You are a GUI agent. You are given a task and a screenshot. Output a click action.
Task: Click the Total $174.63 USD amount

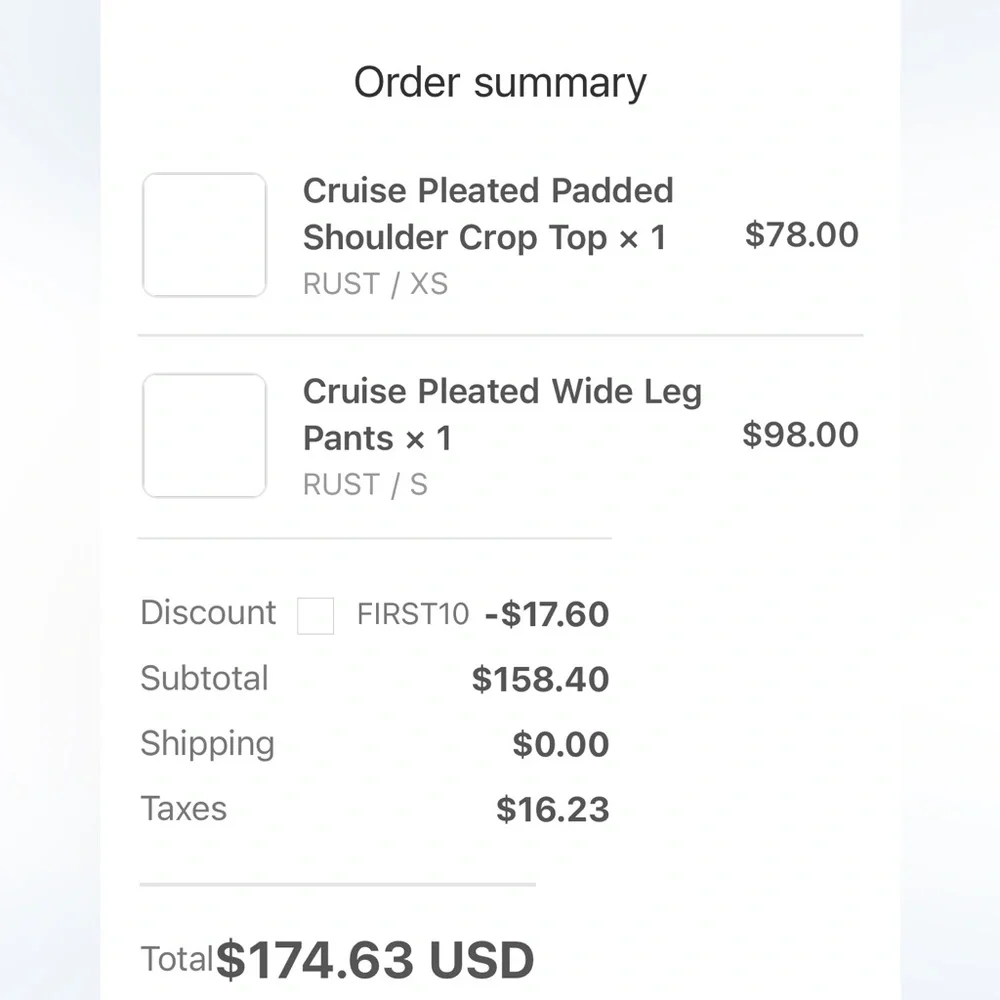pos(375,960)
